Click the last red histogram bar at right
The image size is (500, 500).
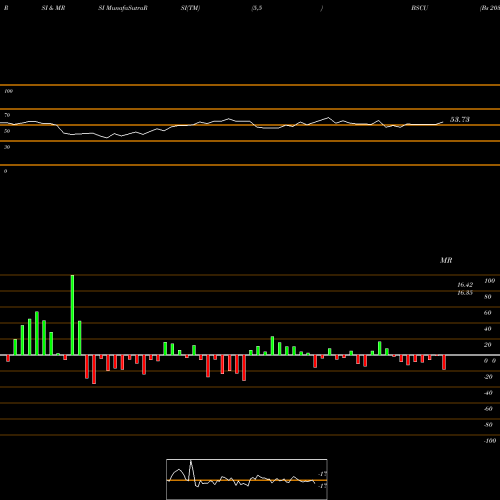pyautogui.click(x=444, y=362)
